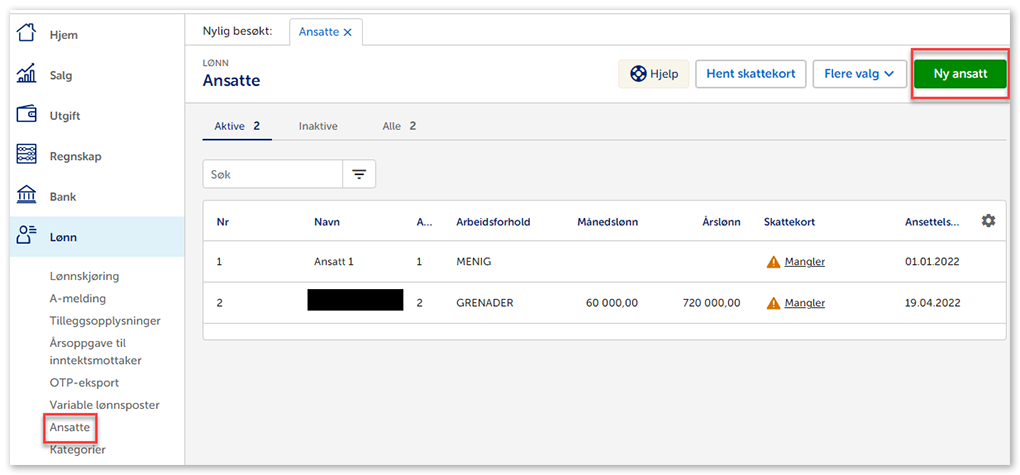The width and height of the screenshot is (1020, 475).
Task: Switch to the Inaktive tab
Action: pos(318,126)
